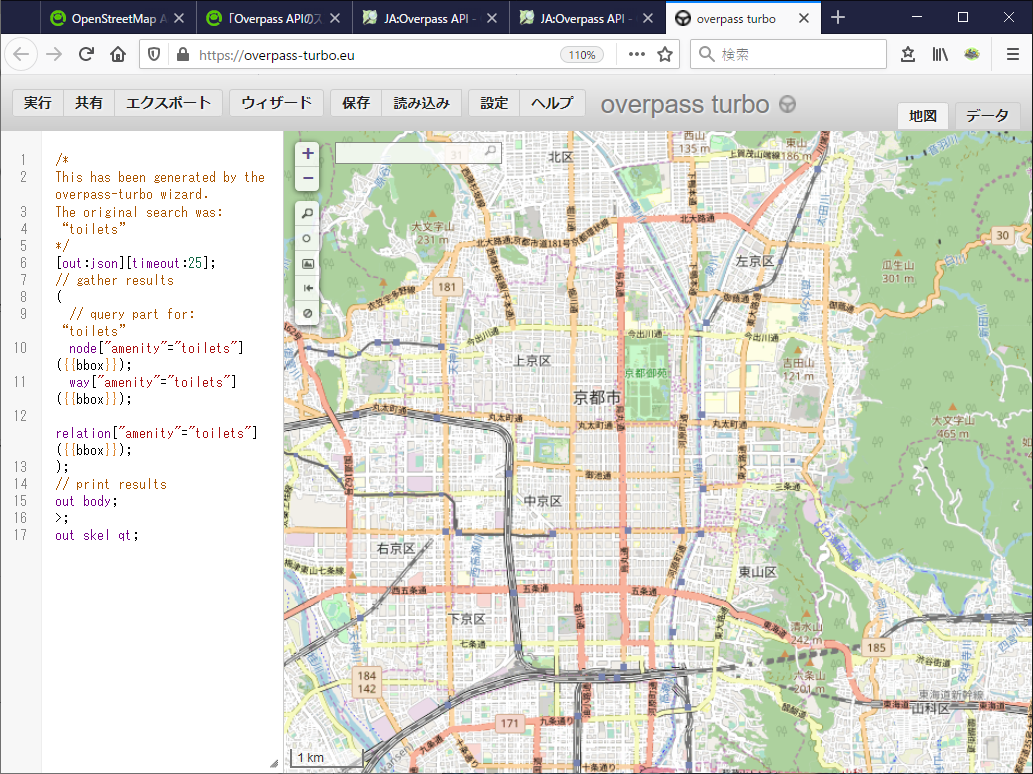Switch to the 地図 map tab

click(923, 116)
